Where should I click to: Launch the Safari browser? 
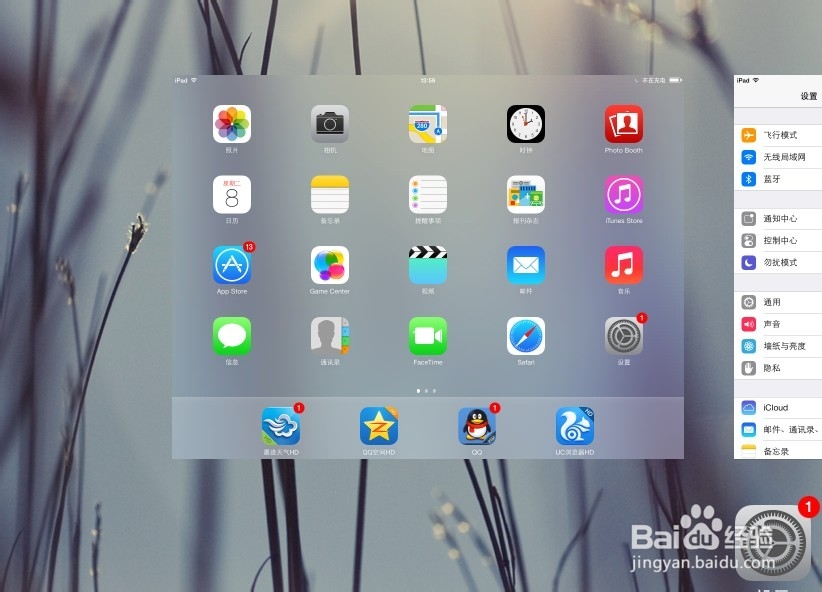click(526, 336)
